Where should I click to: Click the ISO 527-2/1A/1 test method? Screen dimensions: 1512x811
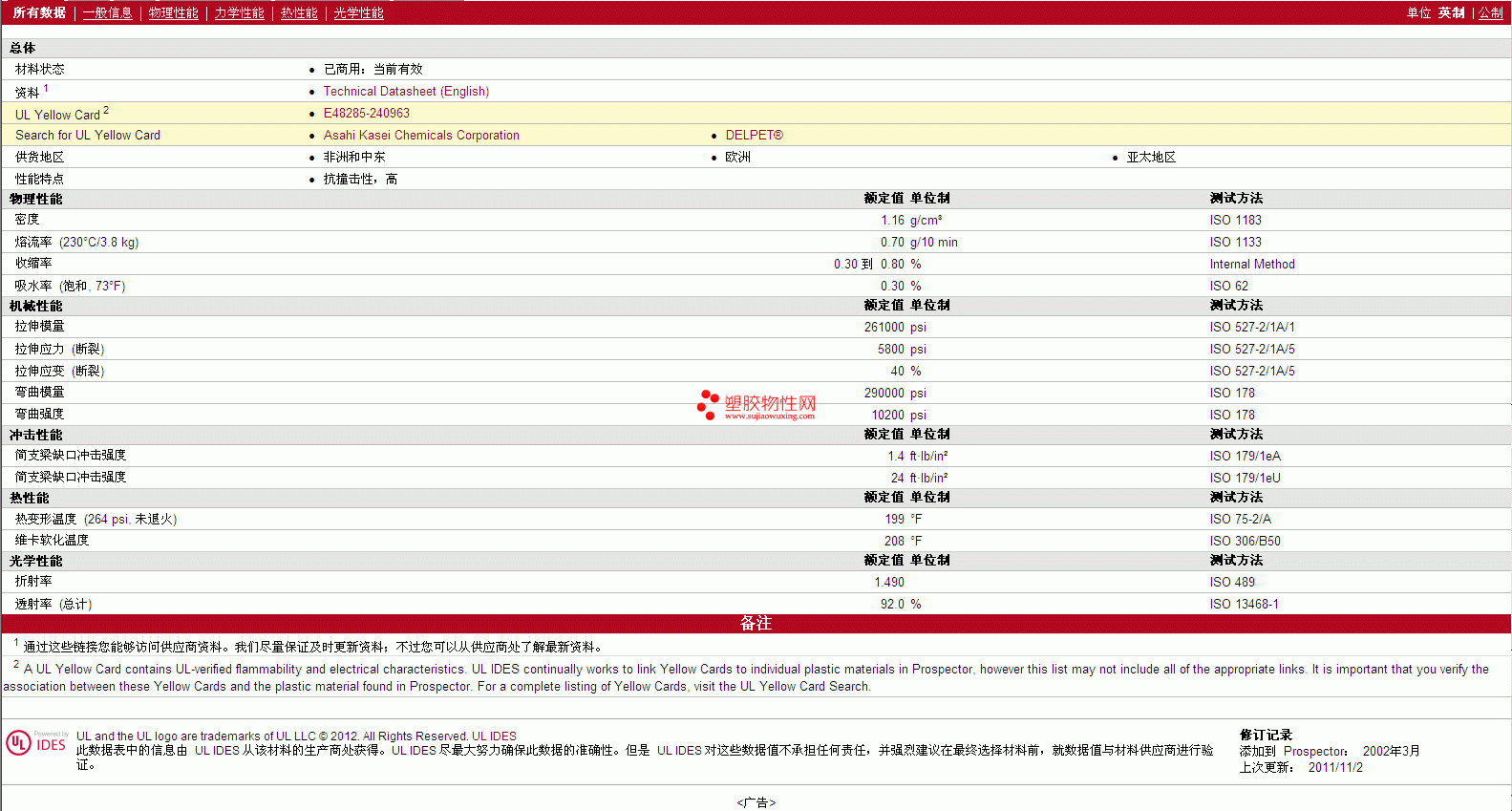pyautogui.click(x=1252, y=327)
